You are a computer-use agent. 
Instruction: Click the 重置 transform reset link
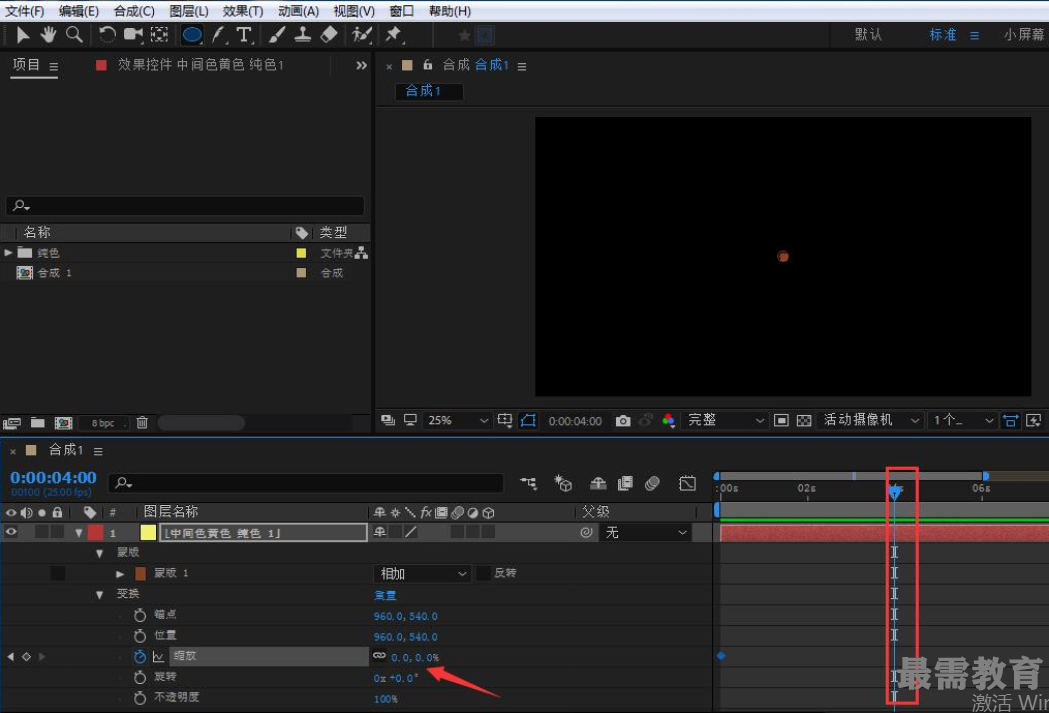tap(385, 595)
